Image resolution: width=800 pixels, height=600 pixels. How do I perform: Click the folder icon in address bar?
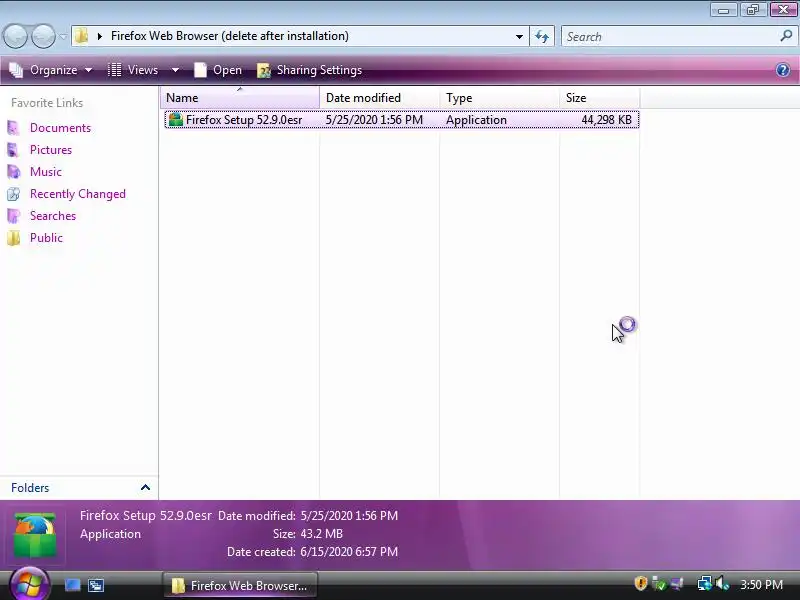click(x=81, y=36)
